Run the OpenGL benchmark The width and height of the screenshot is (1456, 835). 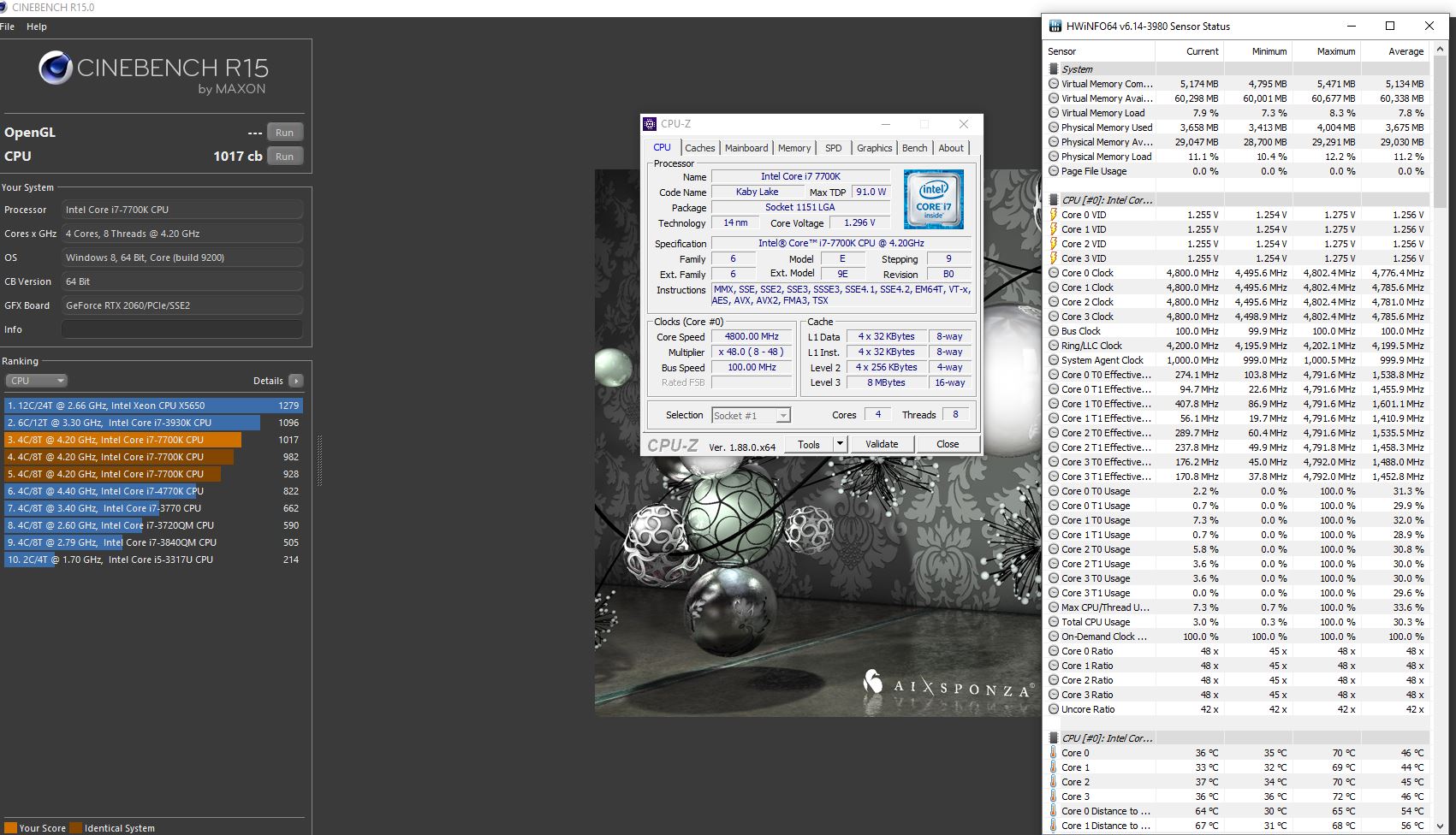pos(285,133)
